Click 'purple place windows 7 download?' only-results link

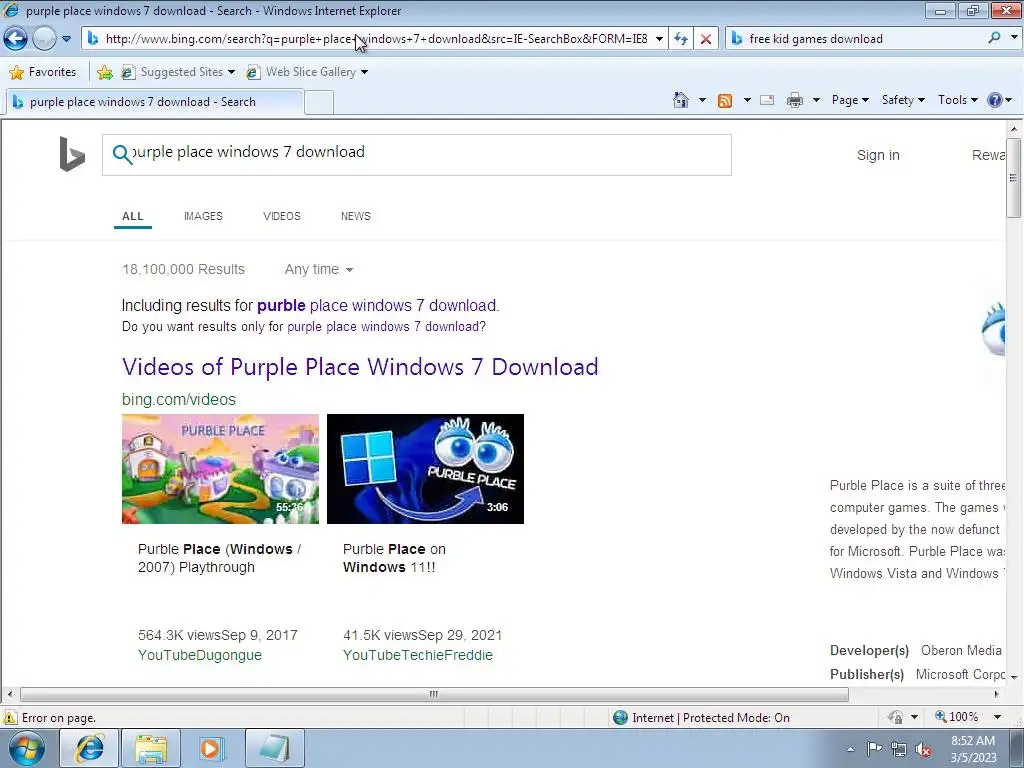(385, 327)
